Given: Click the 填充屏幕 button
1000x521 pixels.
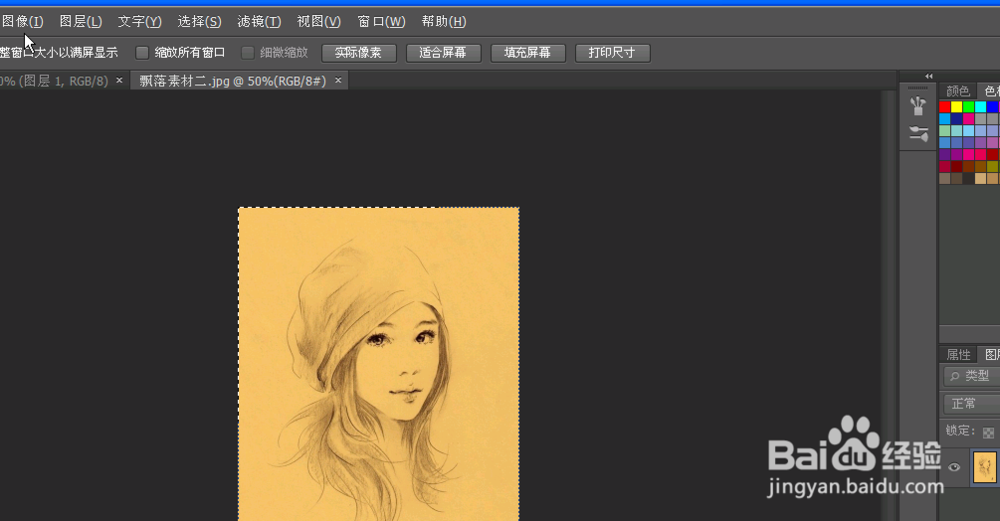Looking at the screenshot, I should [x=527, y=53].
